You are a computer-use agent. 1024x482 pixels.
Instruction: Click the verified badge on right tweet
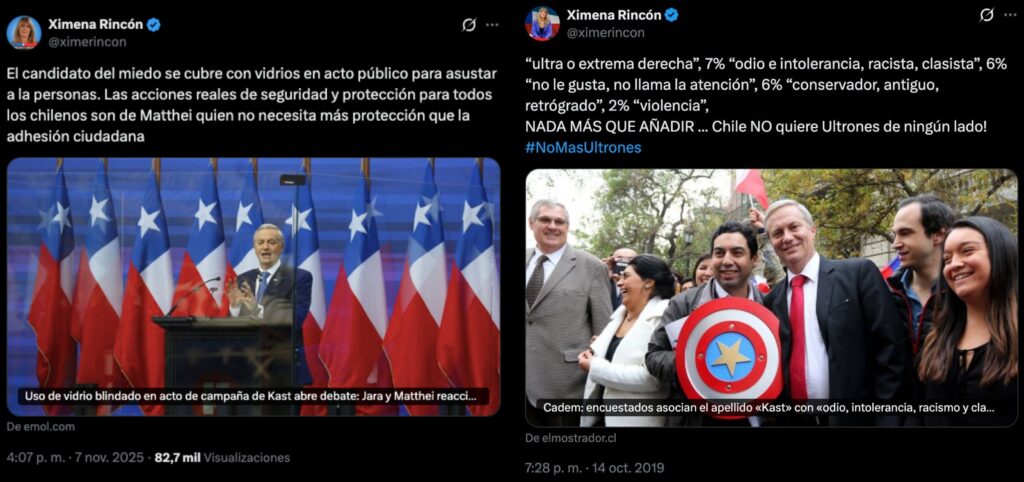[671, 15]
